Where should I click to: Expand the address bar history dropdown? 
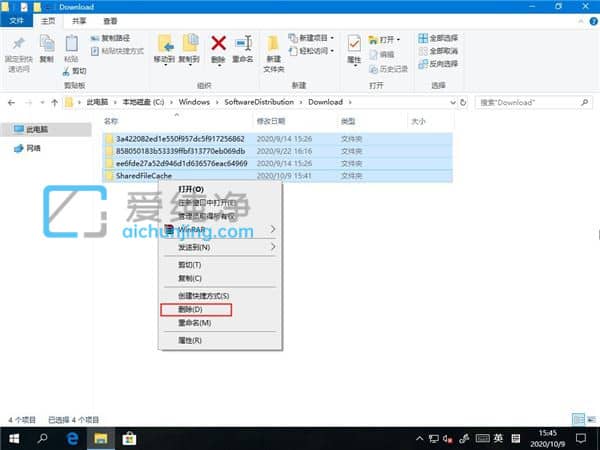(x=452, y=103)
